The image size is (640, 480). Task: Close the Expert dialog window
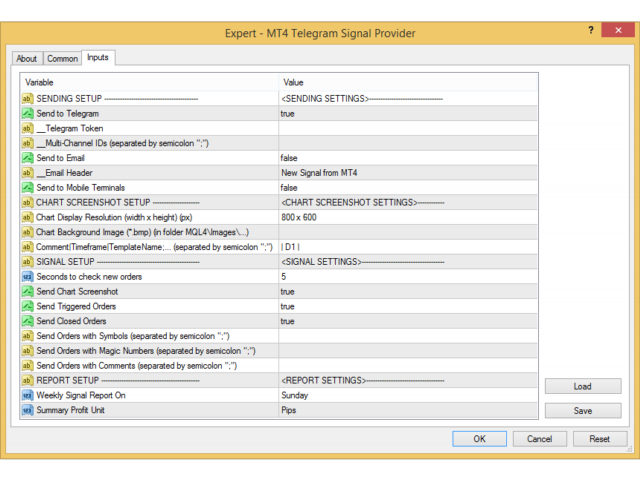point(618,30)
